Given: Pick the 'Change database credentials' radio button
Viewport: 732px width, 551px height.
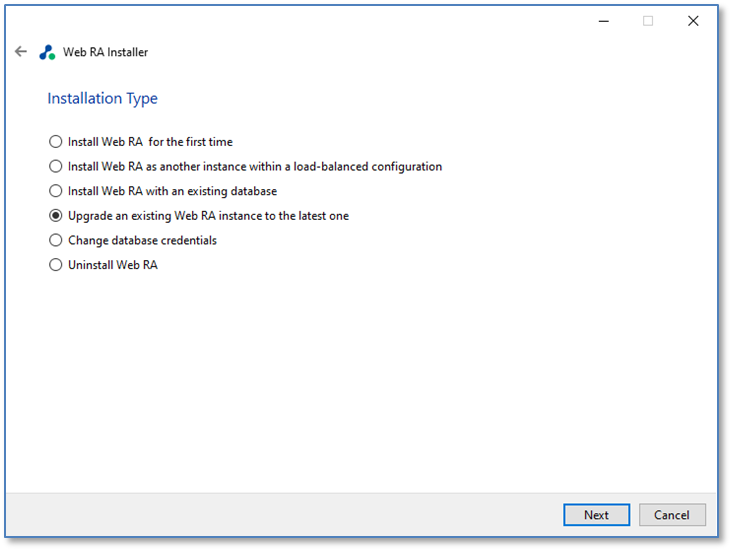Looking at the screenshot, I should point(56,240).
